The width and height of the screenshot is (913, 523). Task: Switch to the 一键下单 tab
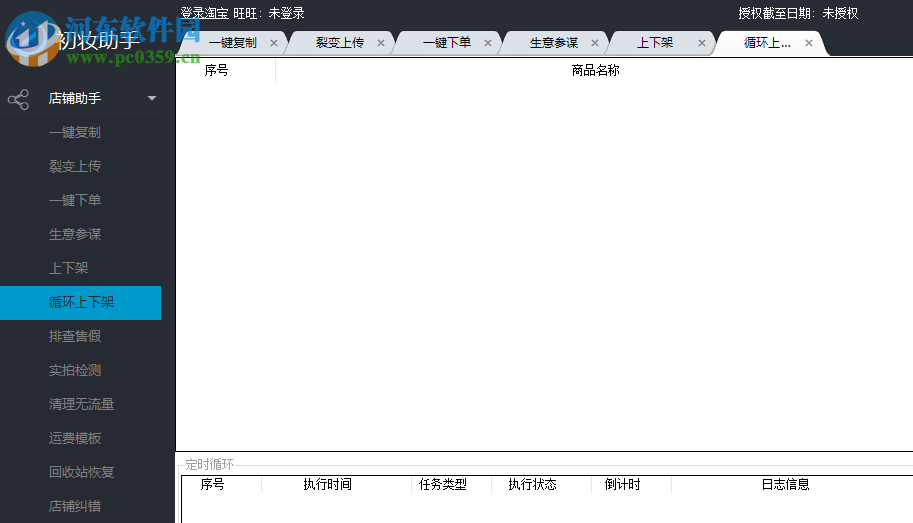coord(447,43)
